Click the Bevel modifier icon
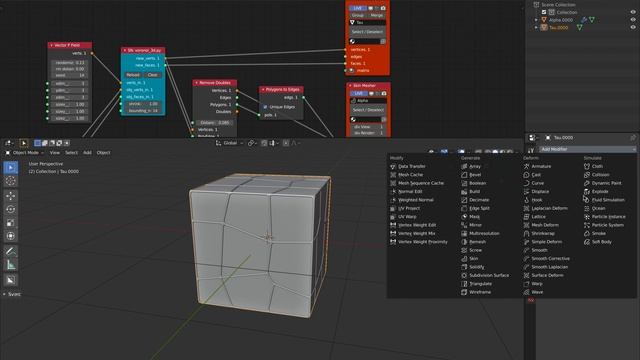 (464, 175)
